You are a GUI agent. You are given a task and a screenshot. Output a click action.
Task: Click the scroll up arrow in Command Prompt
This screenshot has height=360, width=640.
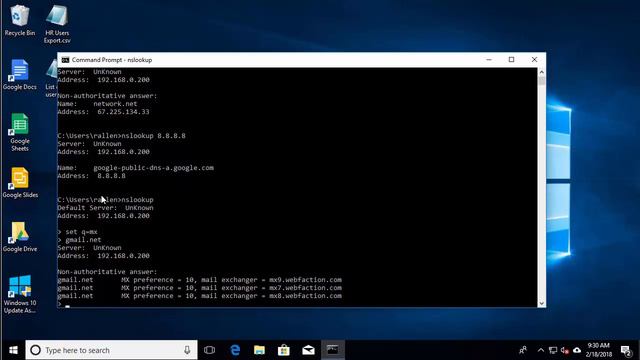tap(542, 72)
